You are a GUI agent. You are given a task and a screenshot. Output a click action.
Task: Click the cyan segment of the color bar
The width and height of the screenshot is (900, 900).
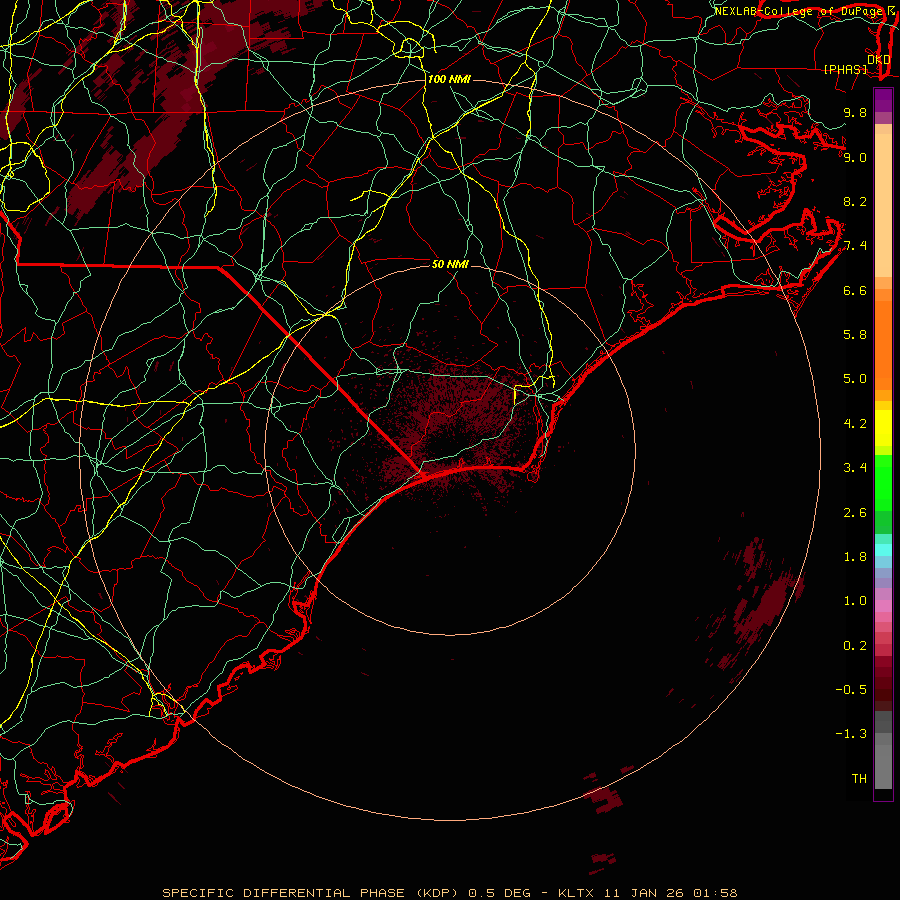[883, 550]
